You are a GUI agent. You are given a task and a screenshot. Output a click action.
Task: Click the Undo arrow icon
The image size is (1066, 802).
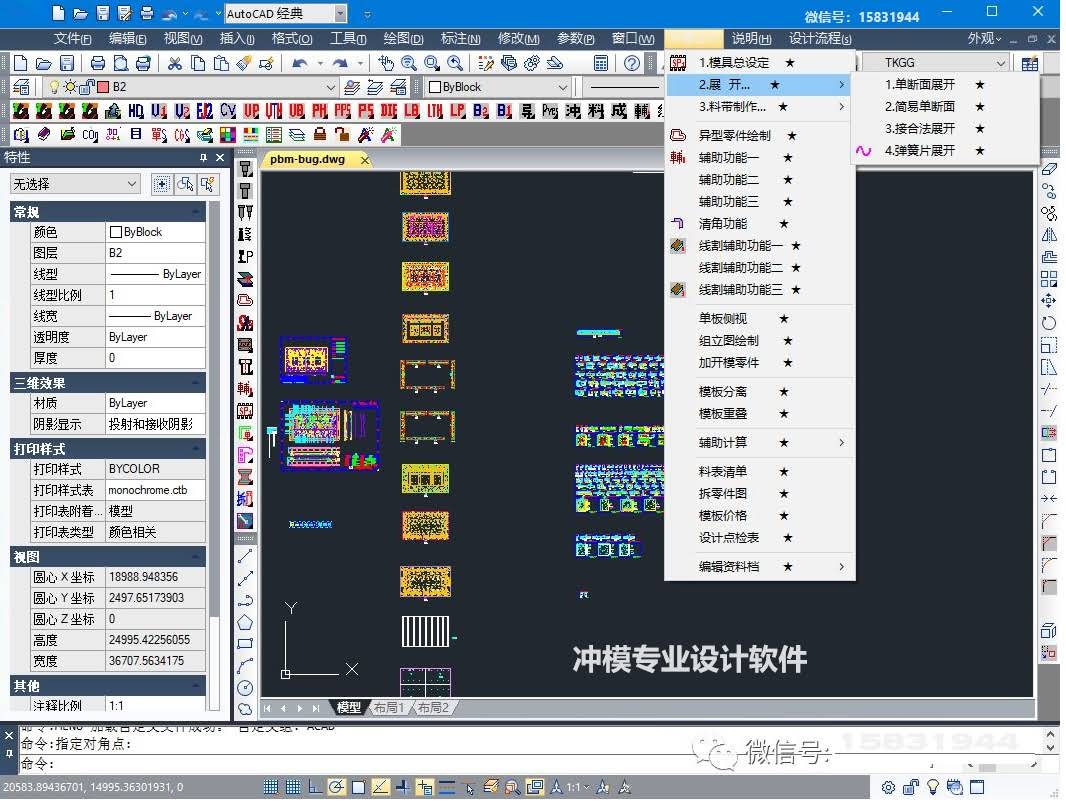[300, 64]
